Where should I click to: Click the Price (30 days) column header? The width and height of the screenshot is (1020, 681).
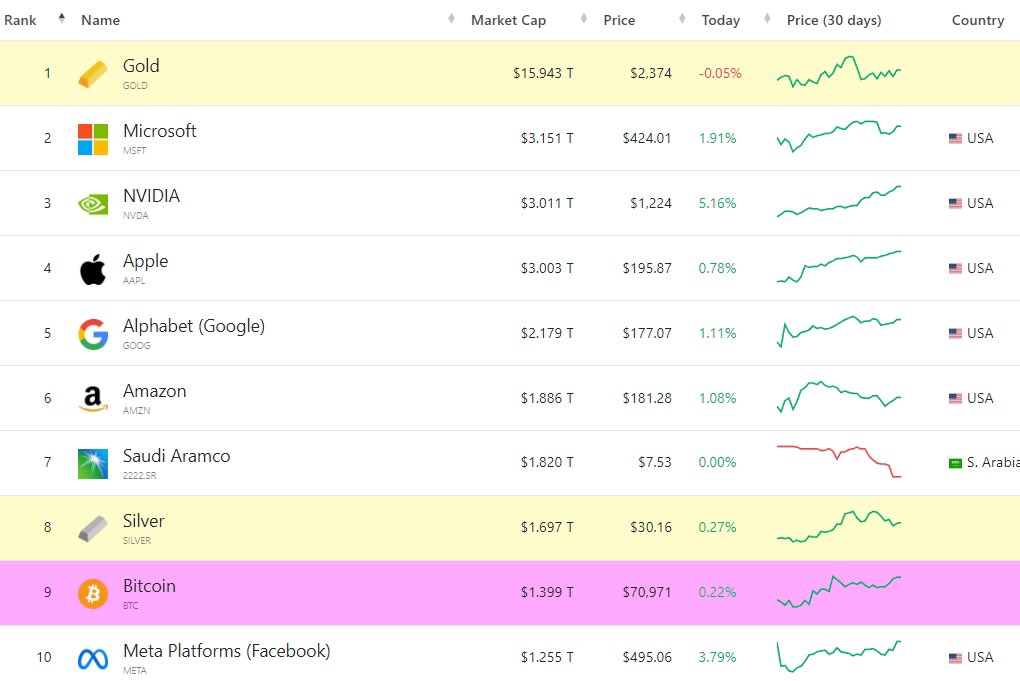click(x=834, y=20)
